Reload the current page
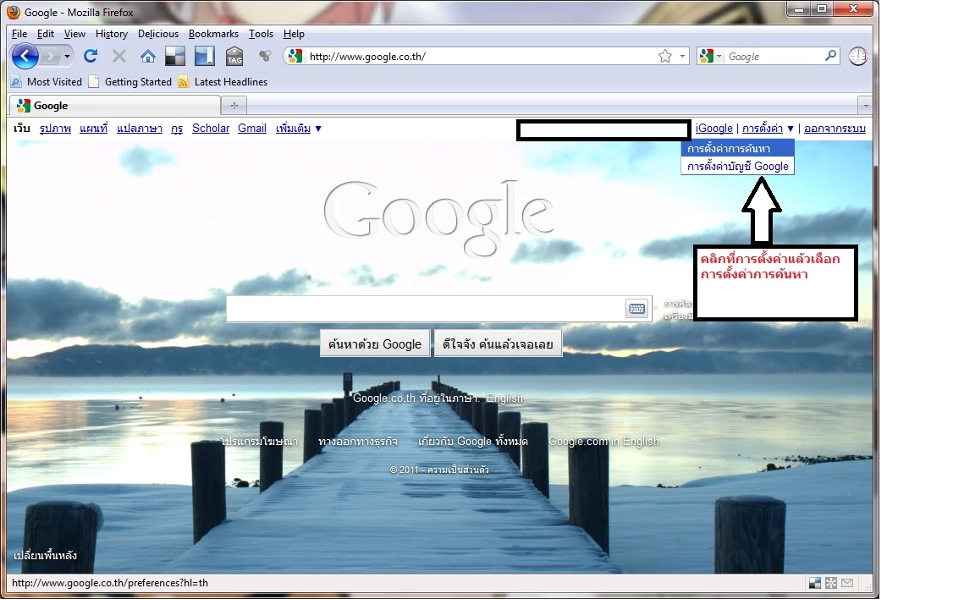The width and height of the screenshot is (977, 600). pyautogui.click(x=90, y=56)
